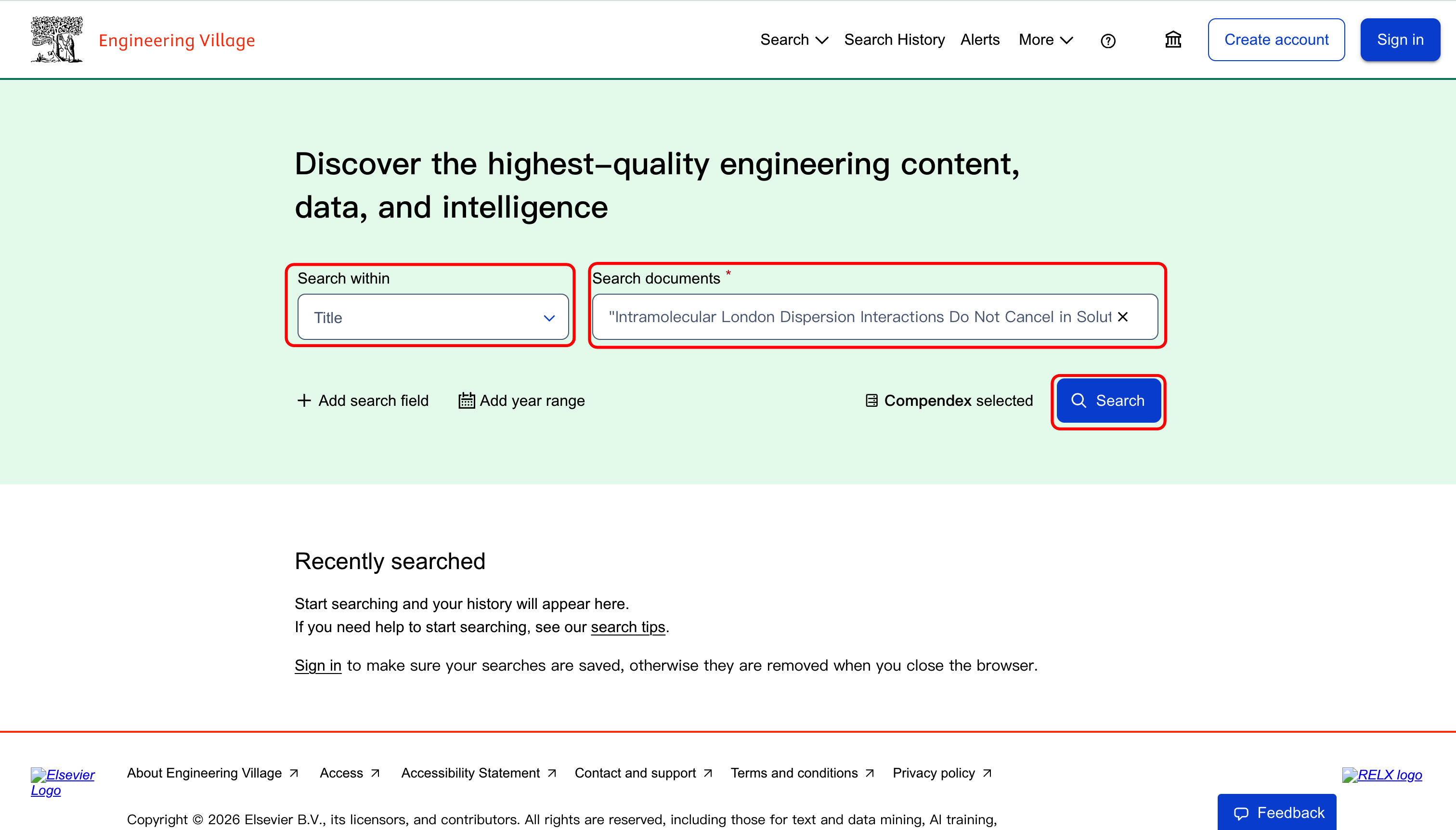Clear the search documents text with X
The image size is (1456, 830).
click(1122, 317)
